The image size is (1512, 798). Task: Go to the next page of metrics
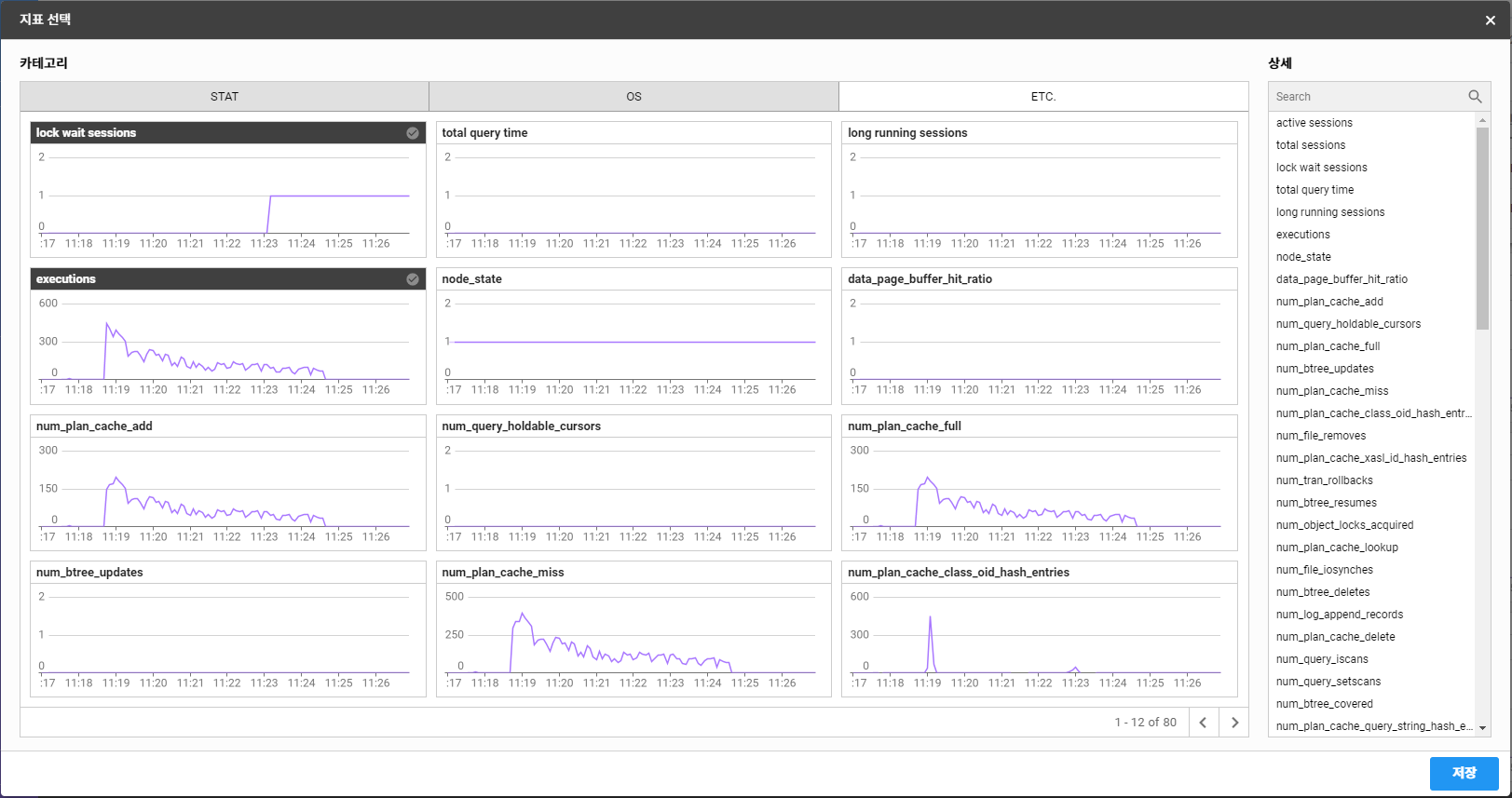click(1234, 723)
